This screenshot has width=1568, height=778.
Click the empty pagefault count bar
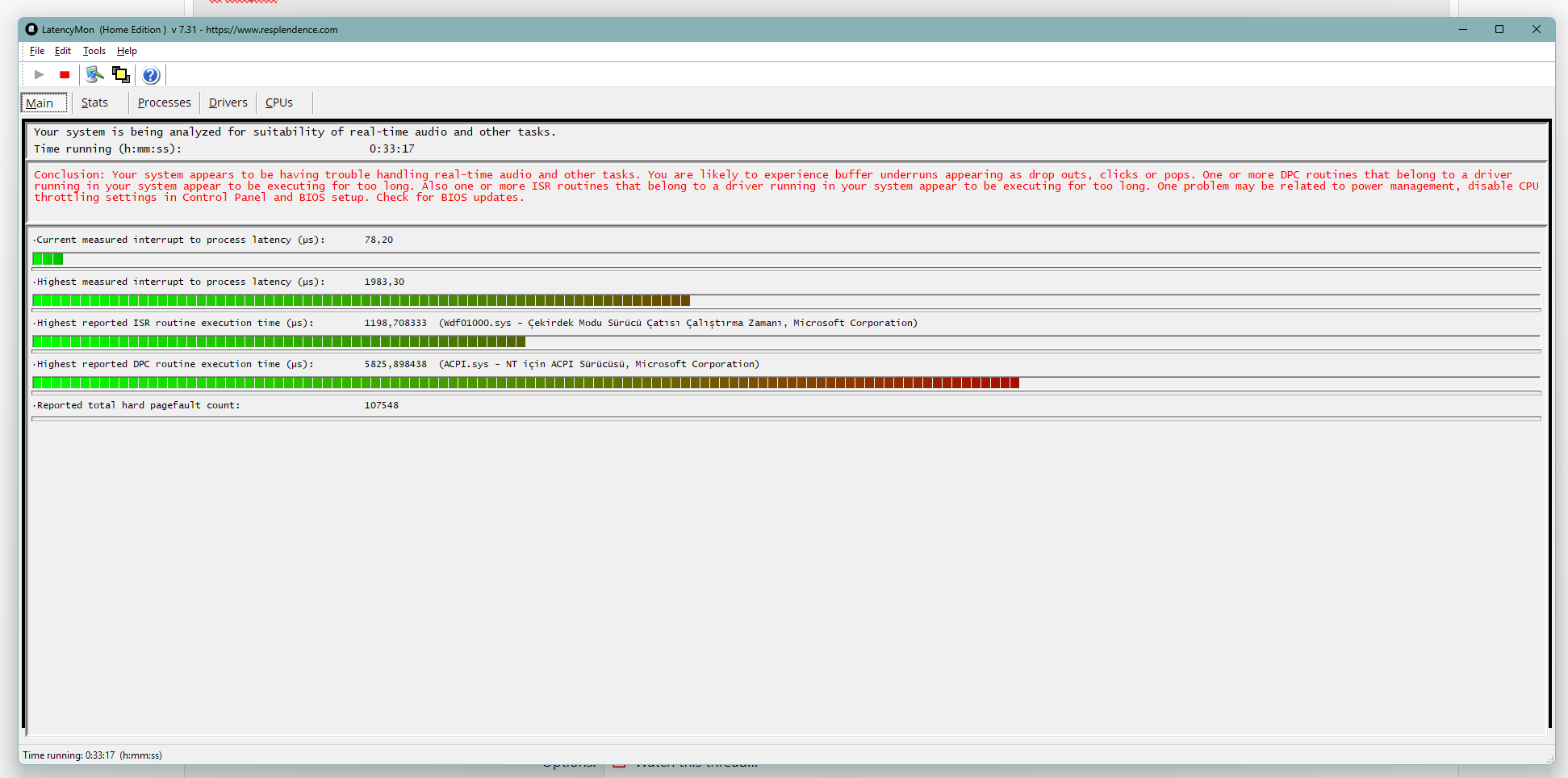click(x=786, y=419)
